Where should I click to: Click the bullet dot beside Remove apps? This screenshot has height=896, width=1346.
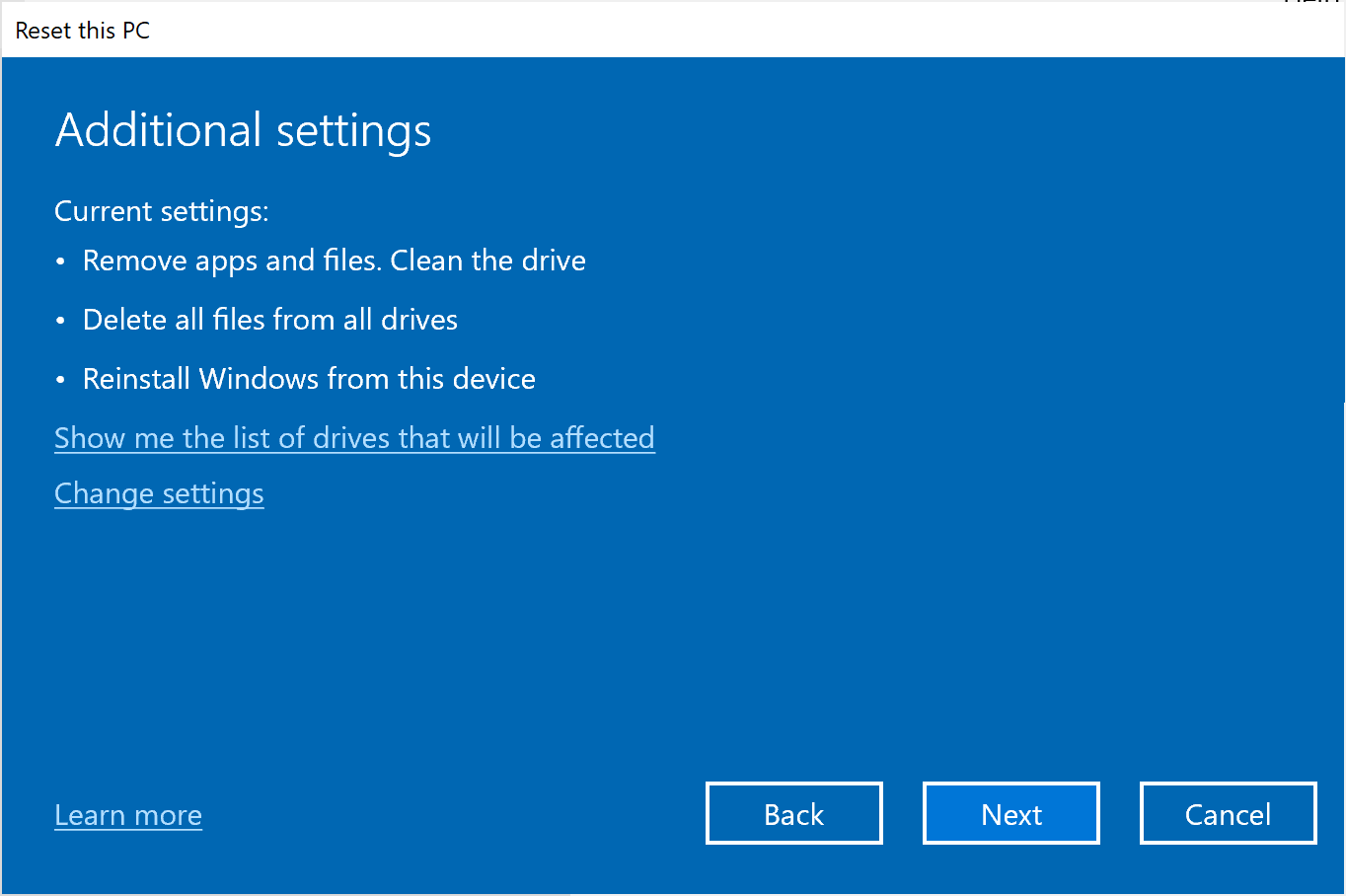tap(61, 260)
